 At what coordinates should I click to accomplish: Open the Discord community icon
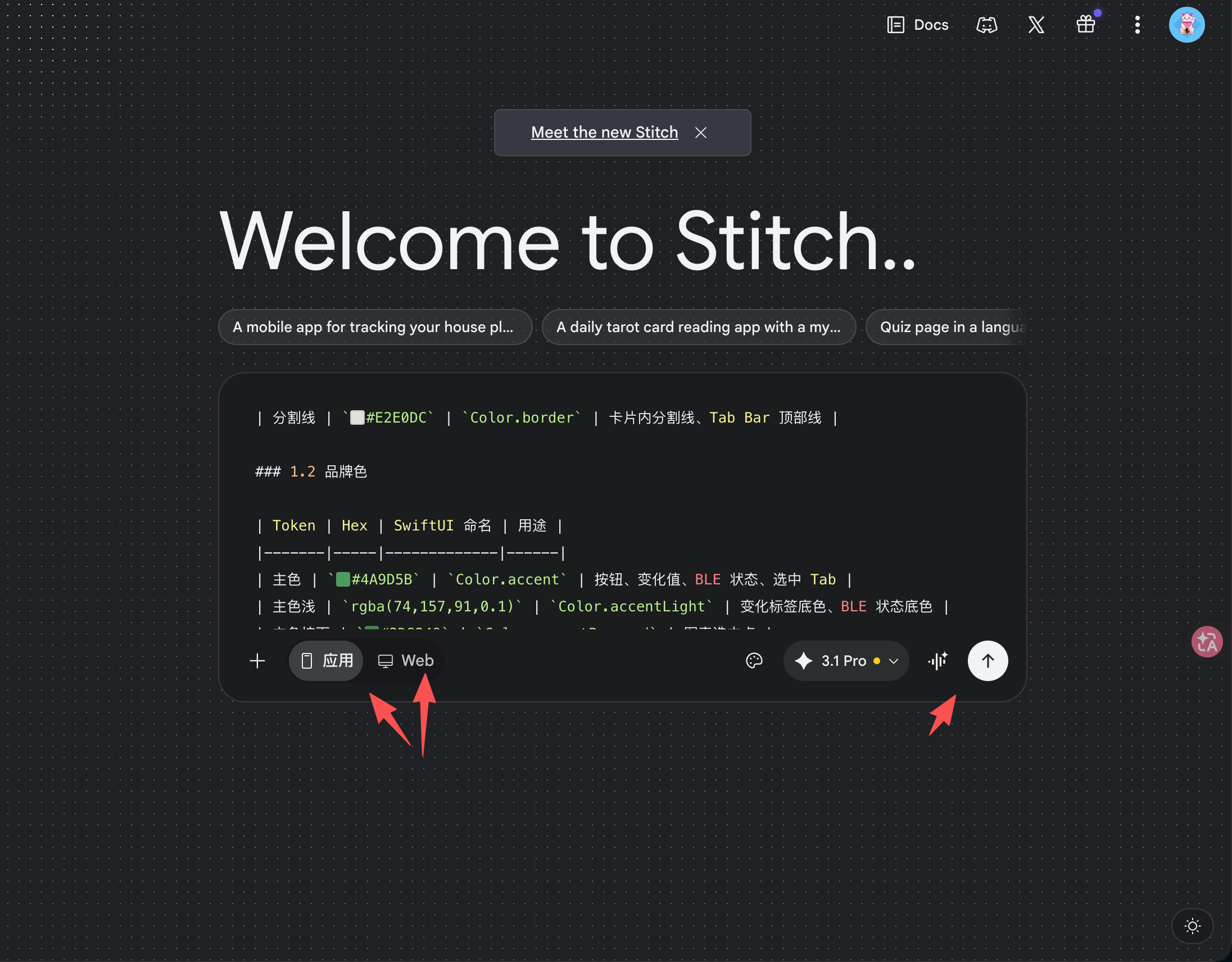point(986,25)
